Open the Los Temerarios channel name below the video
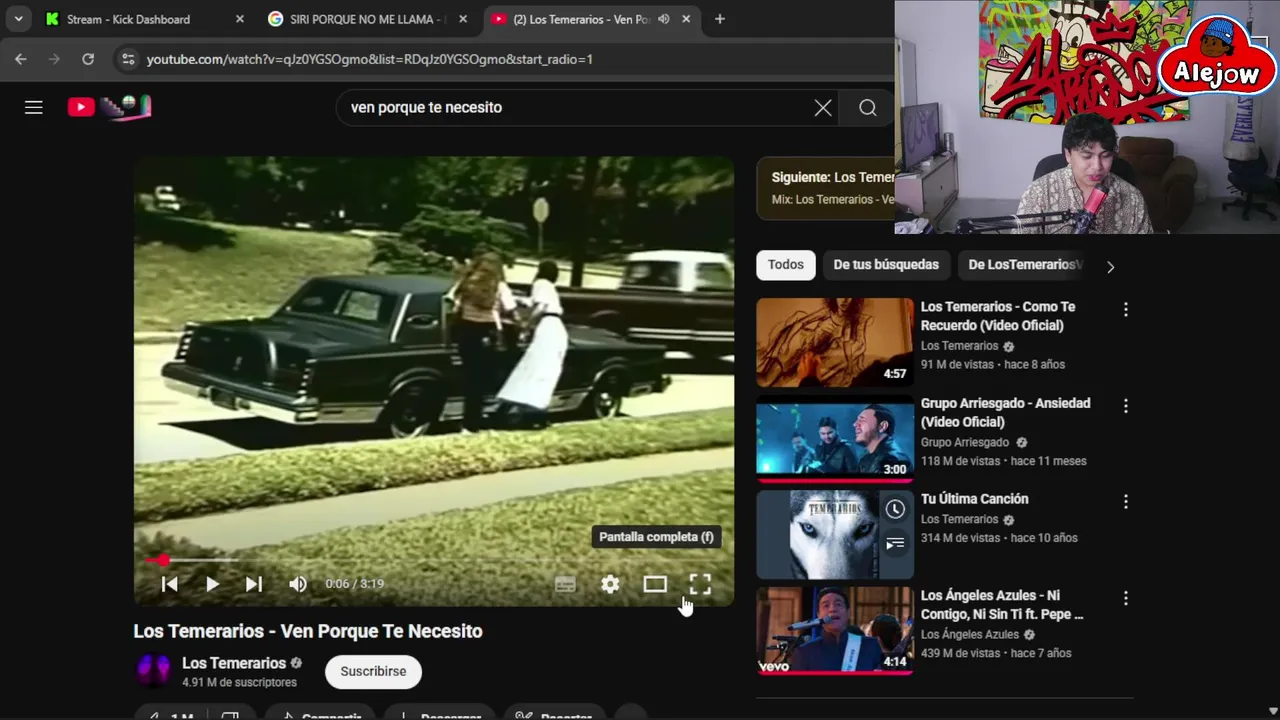 234,663
